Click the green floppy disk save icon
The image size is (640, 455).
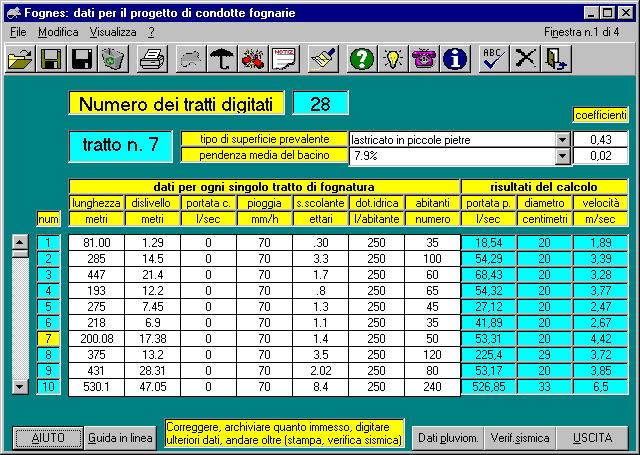51,60
